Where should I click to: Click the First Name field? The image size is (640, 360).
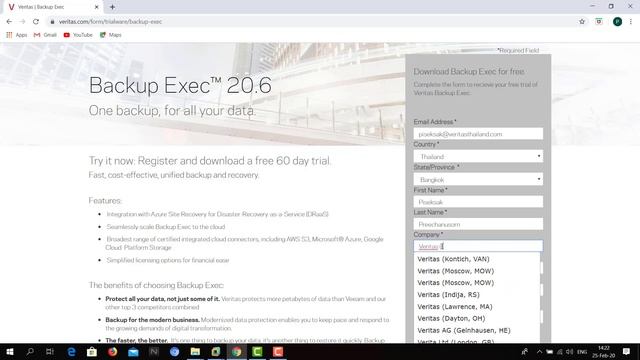(x=478, y=202)
